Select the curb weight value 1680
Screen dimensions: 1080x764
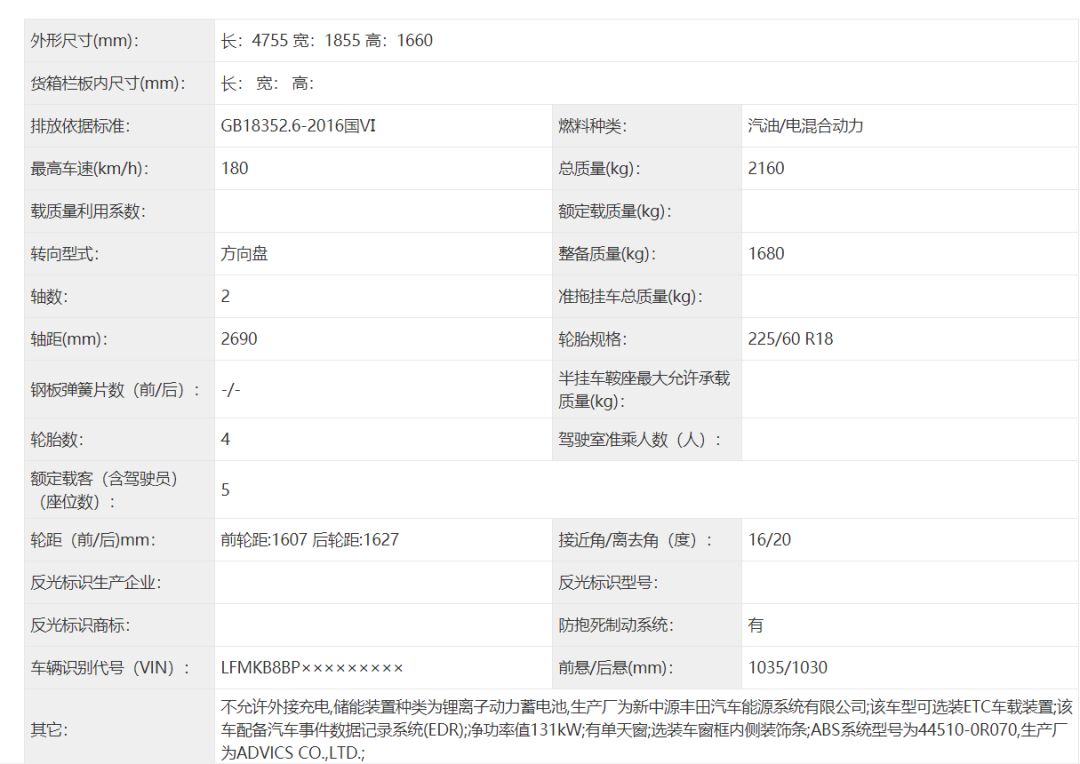(x=766, y=254)
